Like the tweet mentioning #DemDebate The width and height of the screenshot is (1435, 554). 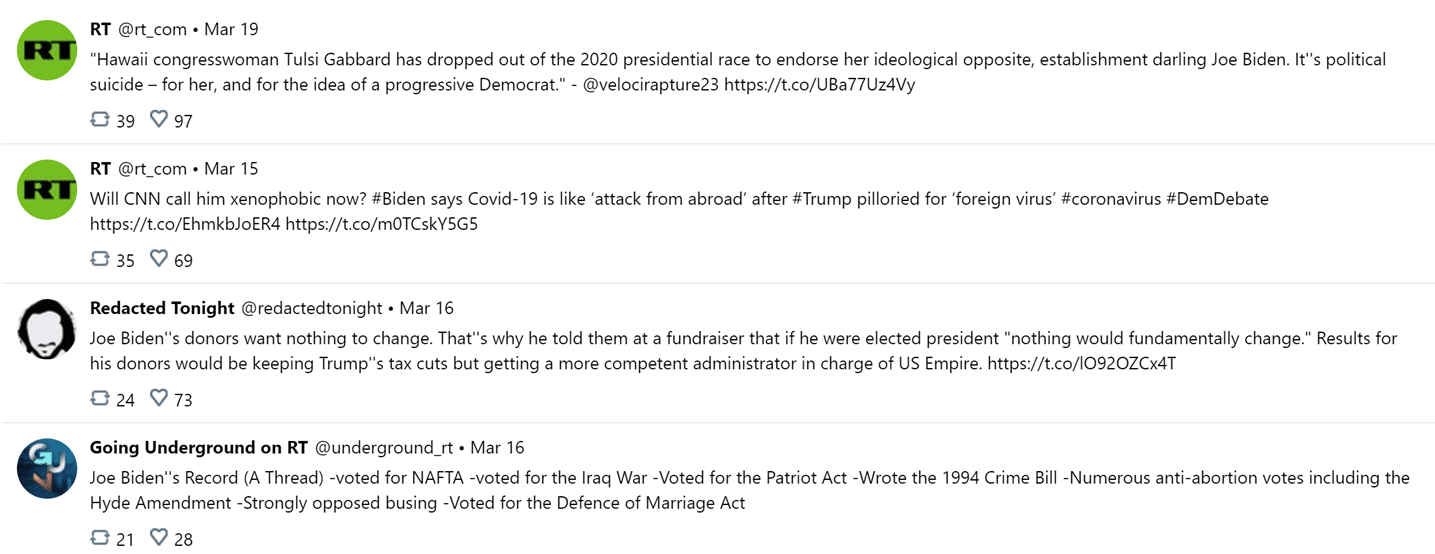[x=158, y=259]
